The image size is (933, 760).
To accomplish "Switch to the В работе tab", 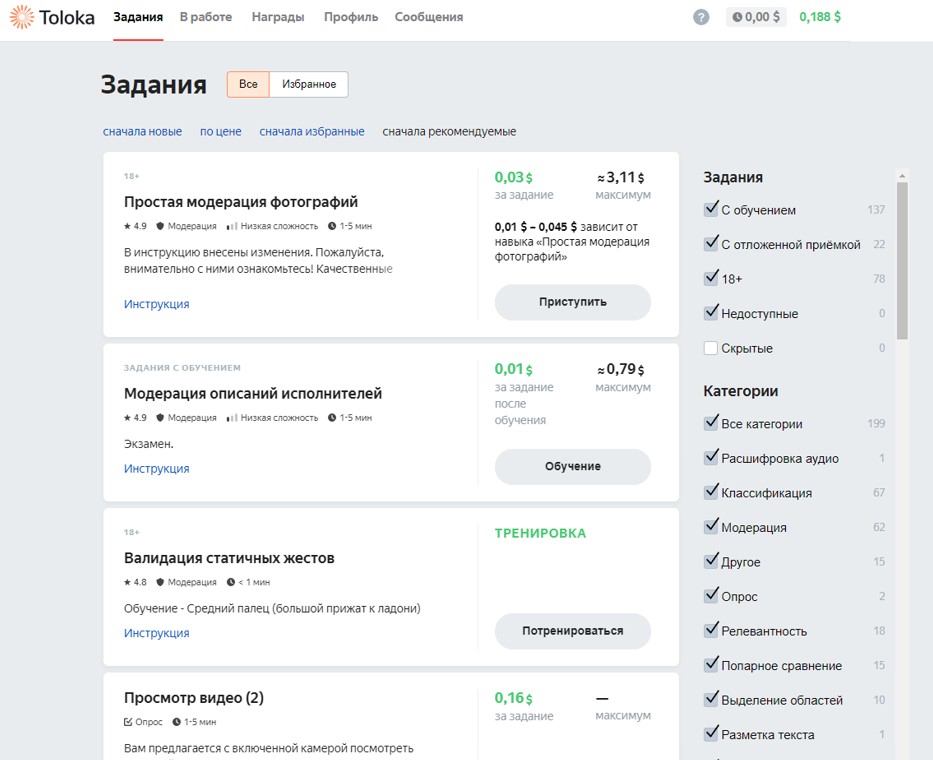I will tap(206, 17).
